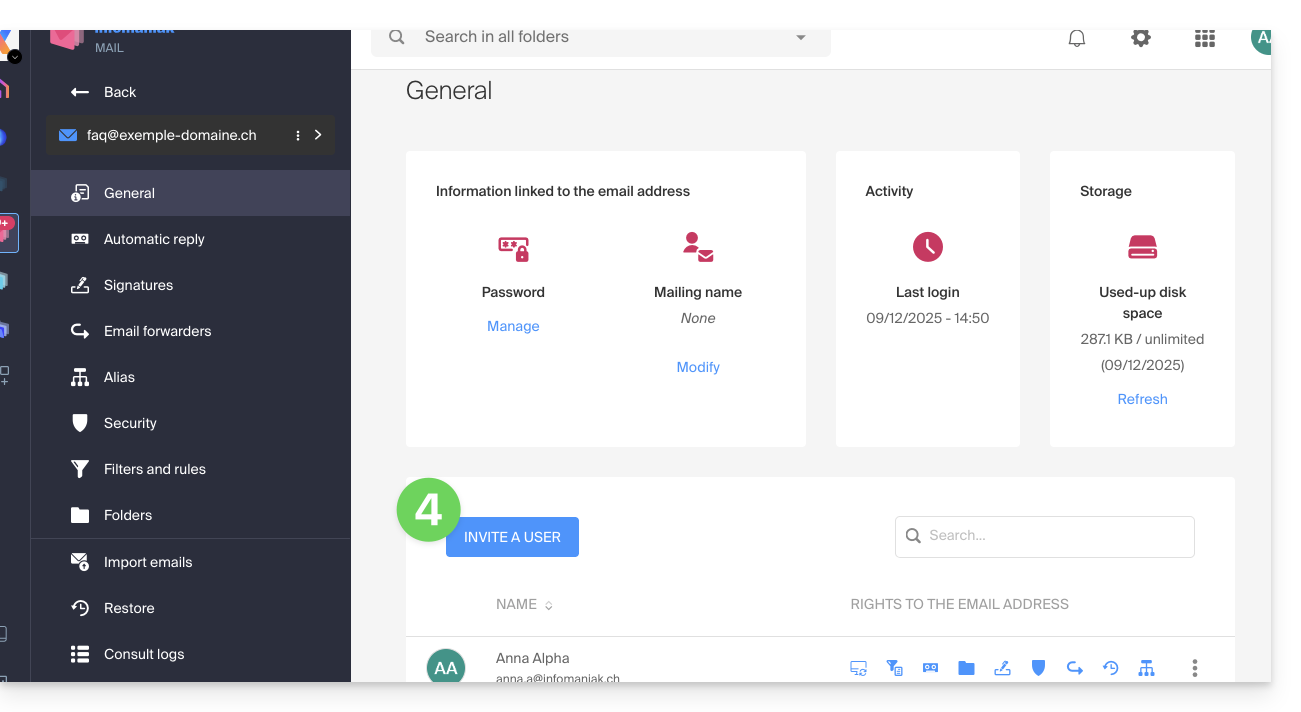The image size is (1301, 712).
Task: Expand the faq@exemple-domaine.ch address chevron
Action: point(318,135)
